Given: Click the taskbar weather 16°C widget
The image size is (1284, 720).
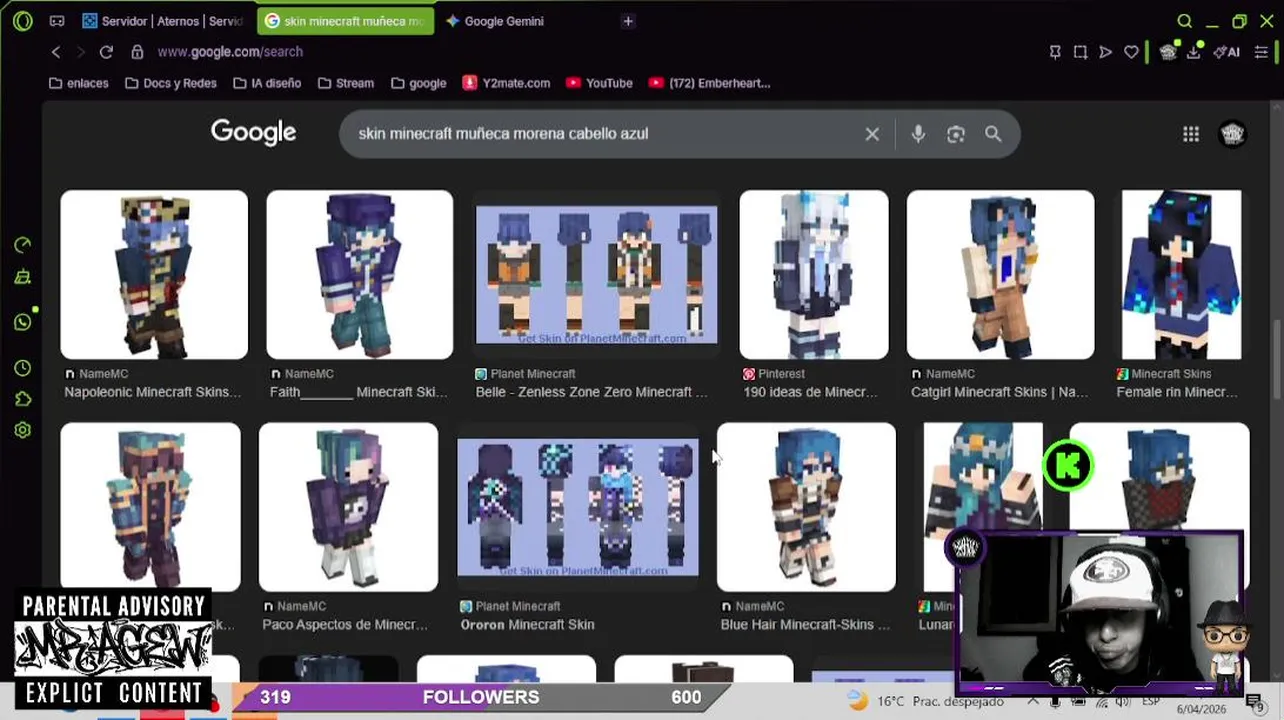Looking at the screenshot, I should click(926, 701).
